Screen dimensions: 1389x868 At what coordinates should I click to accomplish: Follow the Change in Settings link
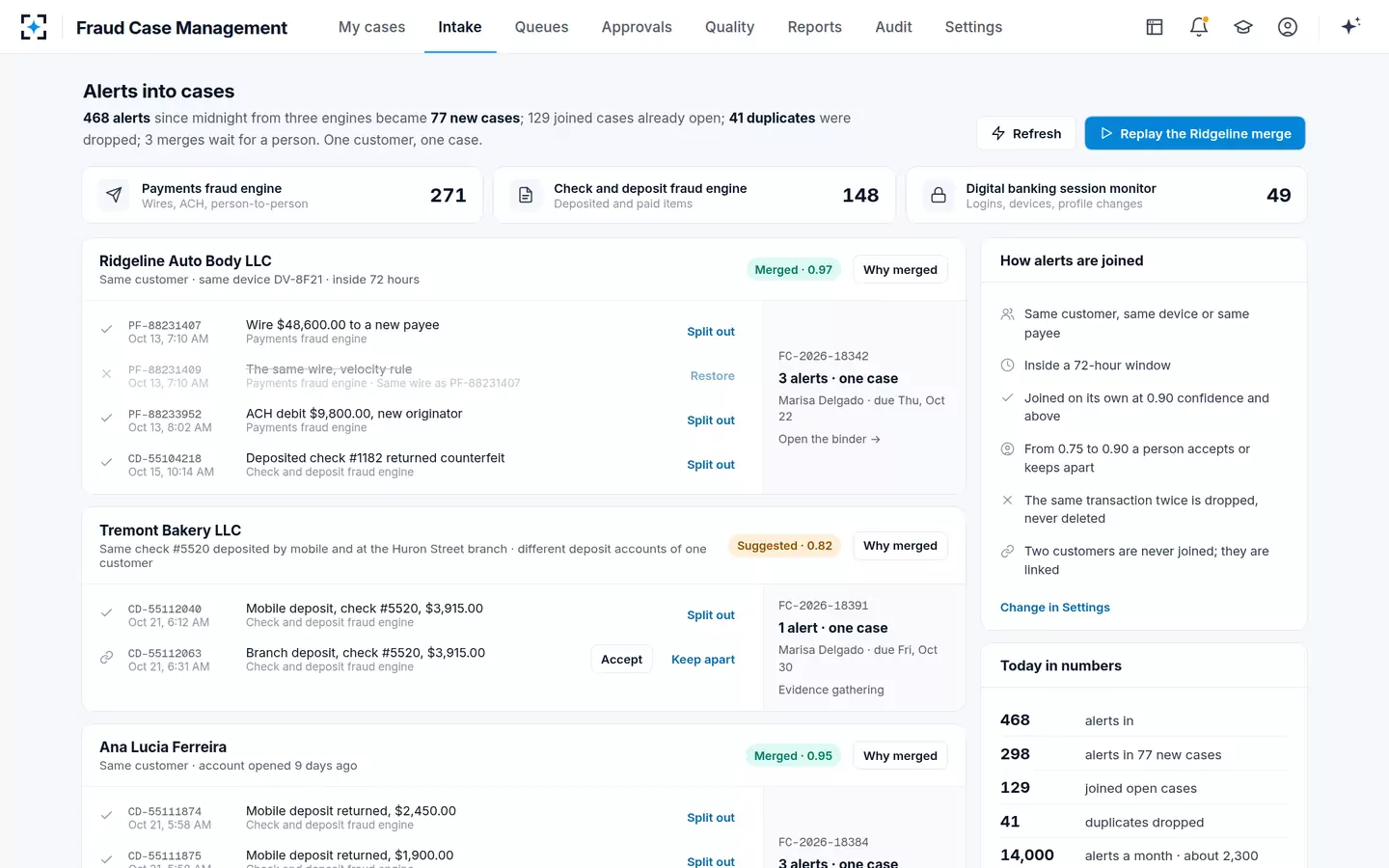(x=1055, y=608)
